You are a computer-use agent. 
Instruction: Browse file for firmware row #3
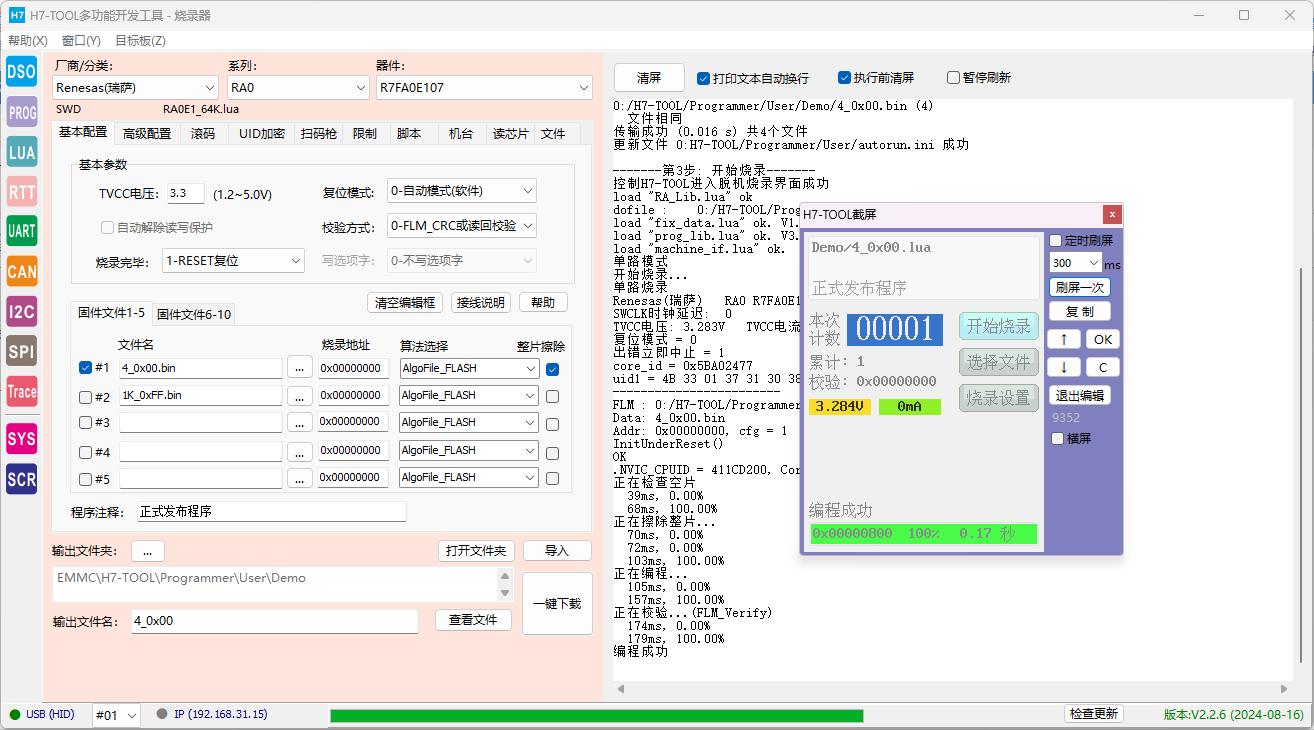pyautogui.click(x=299, y=422)
